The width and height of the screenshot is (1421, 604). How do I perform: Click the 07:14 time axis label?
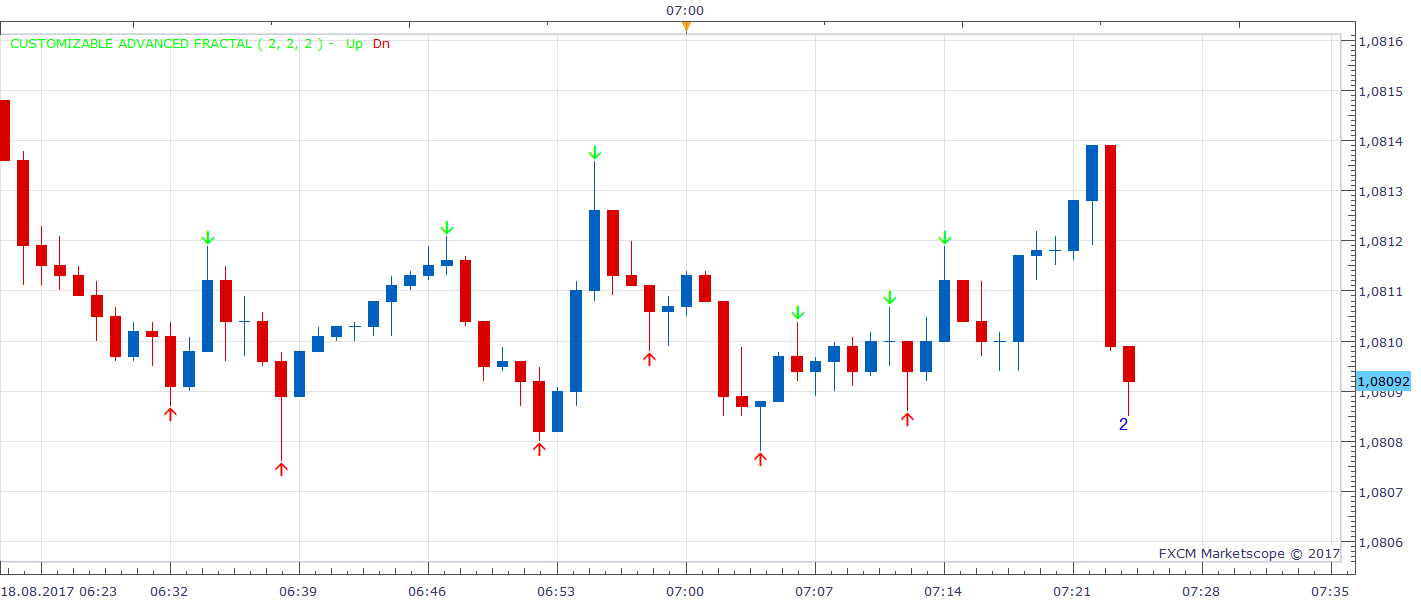[943, 592]
